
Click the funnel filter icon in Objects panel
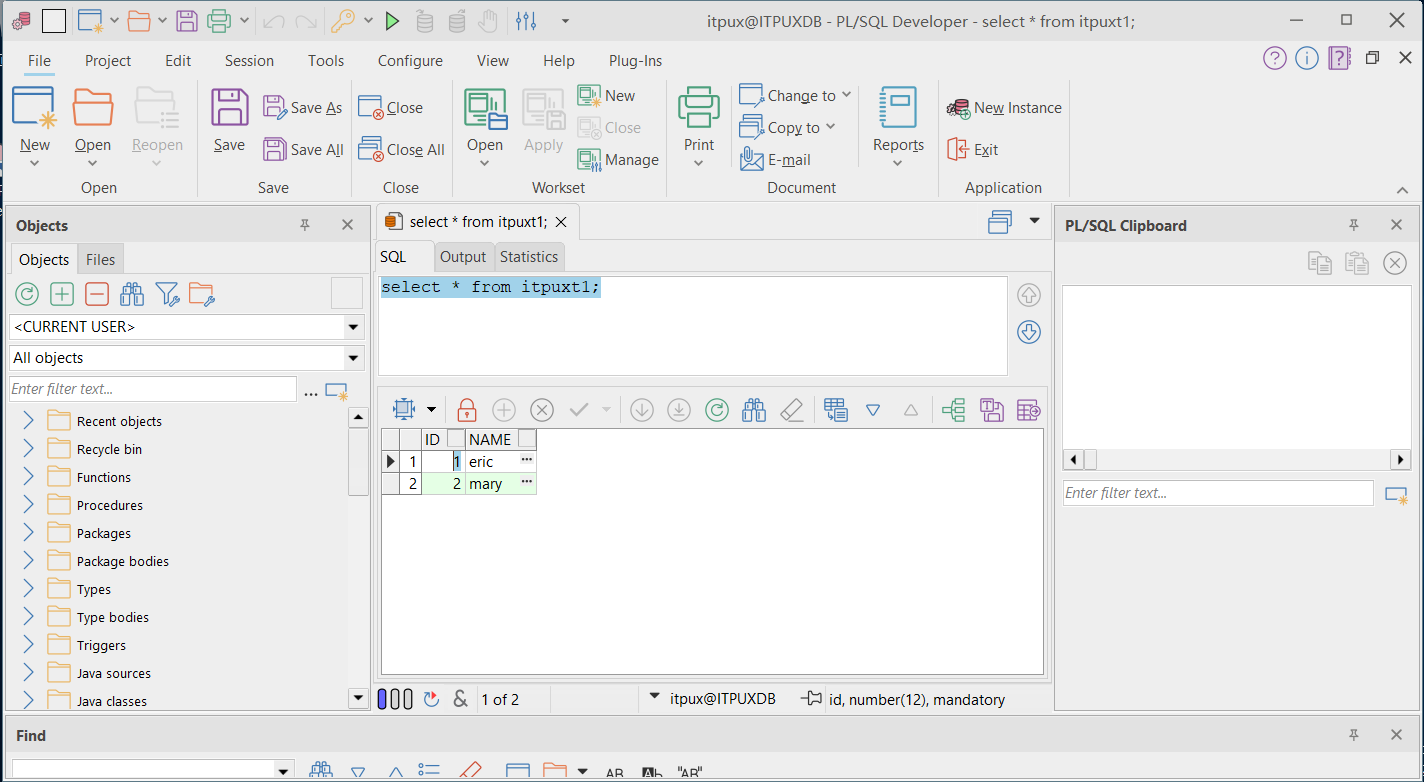point(167,294)
